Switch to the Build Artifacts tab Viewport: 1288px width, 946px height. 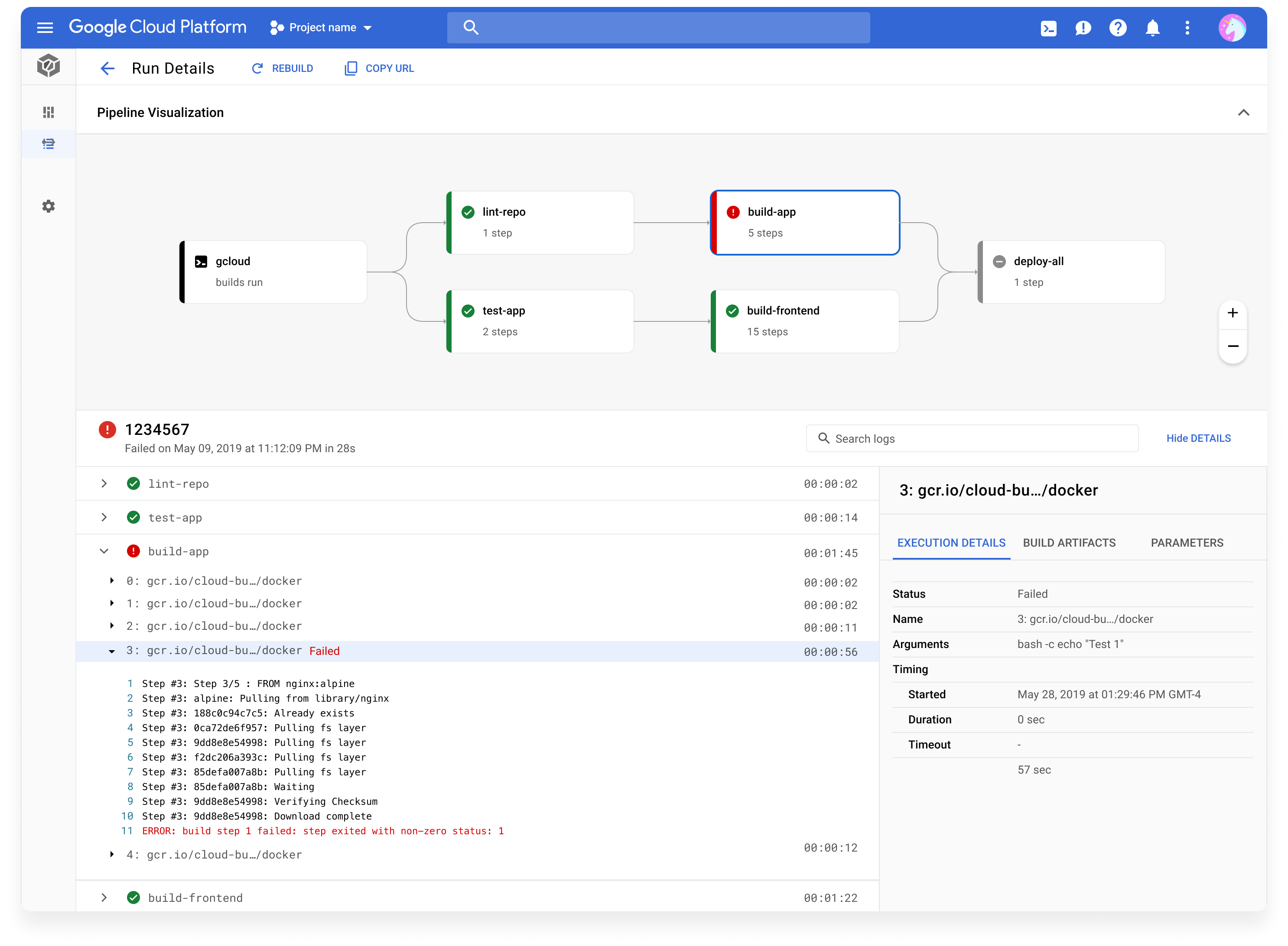1069,543
